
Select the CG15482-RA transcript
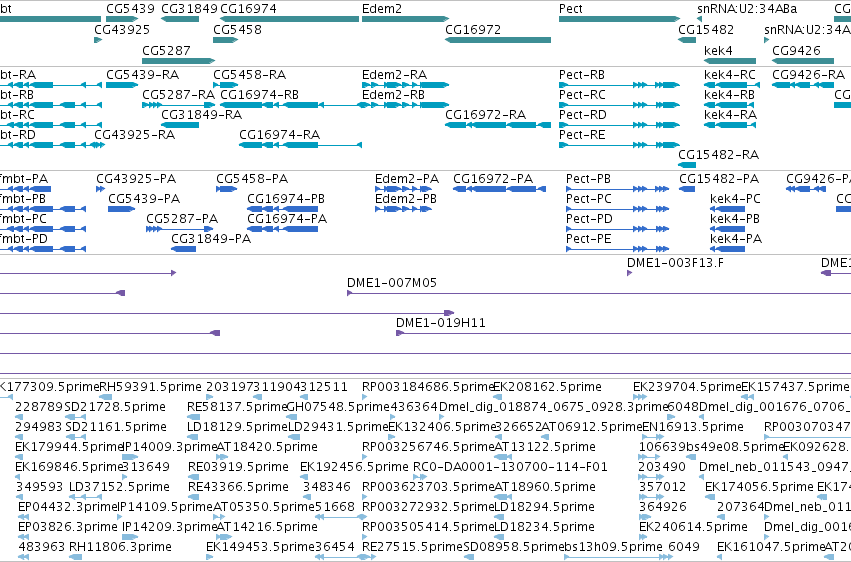tap(687, 165)
